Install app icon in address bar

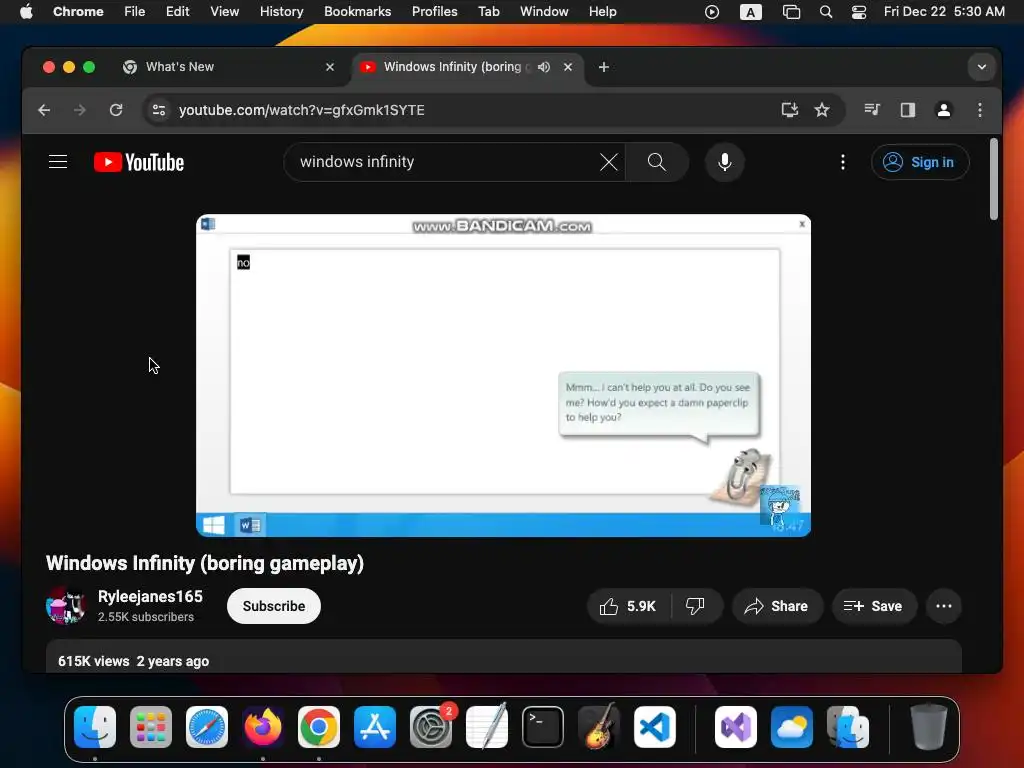tap(790, 110)
